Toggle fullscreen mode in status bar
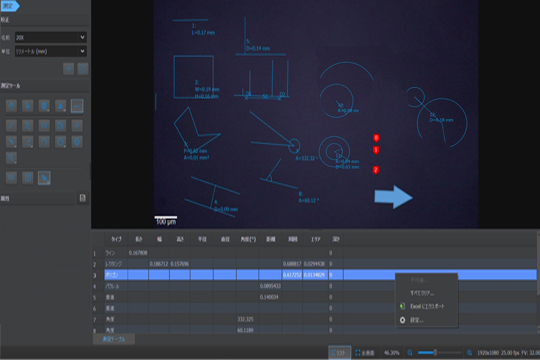540x360 pixels. point(365,353)
